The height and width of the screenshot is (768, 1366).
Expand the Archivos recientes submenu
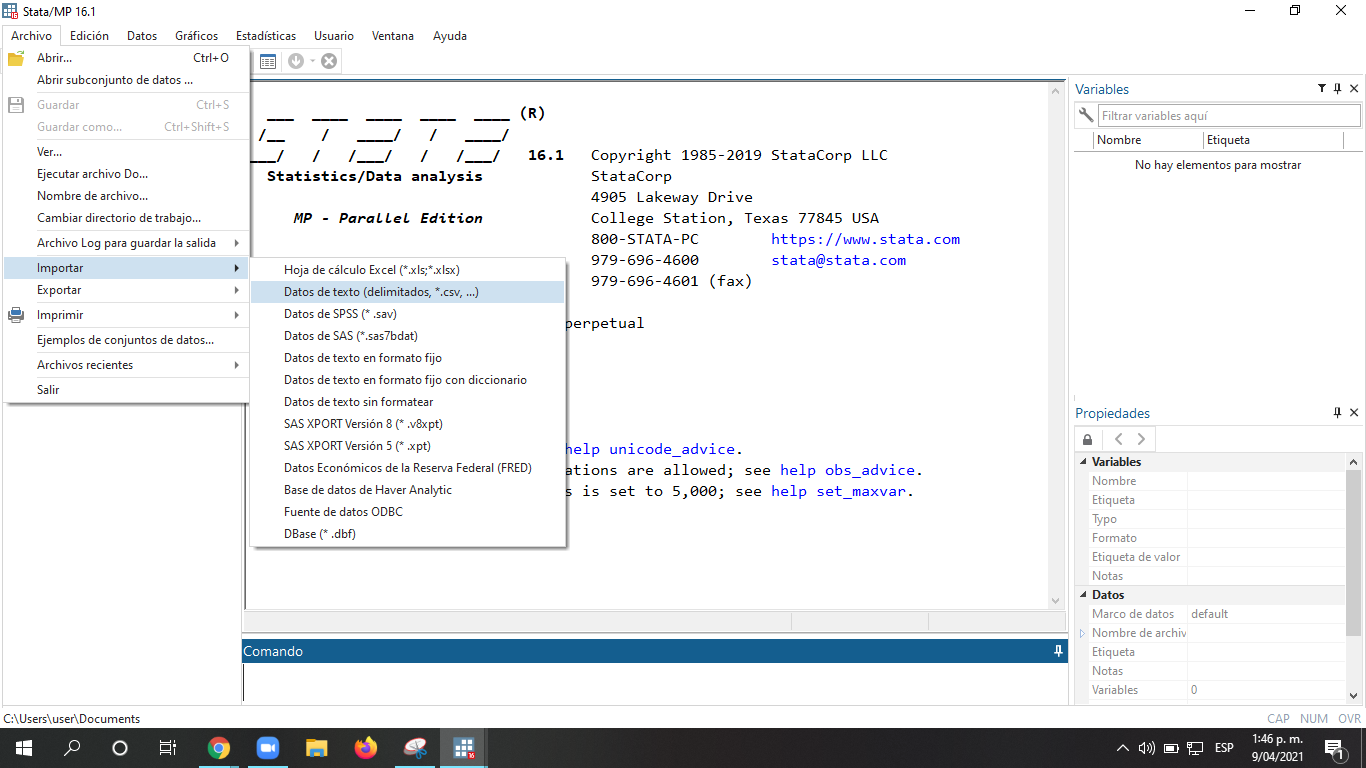pos(126,365)
